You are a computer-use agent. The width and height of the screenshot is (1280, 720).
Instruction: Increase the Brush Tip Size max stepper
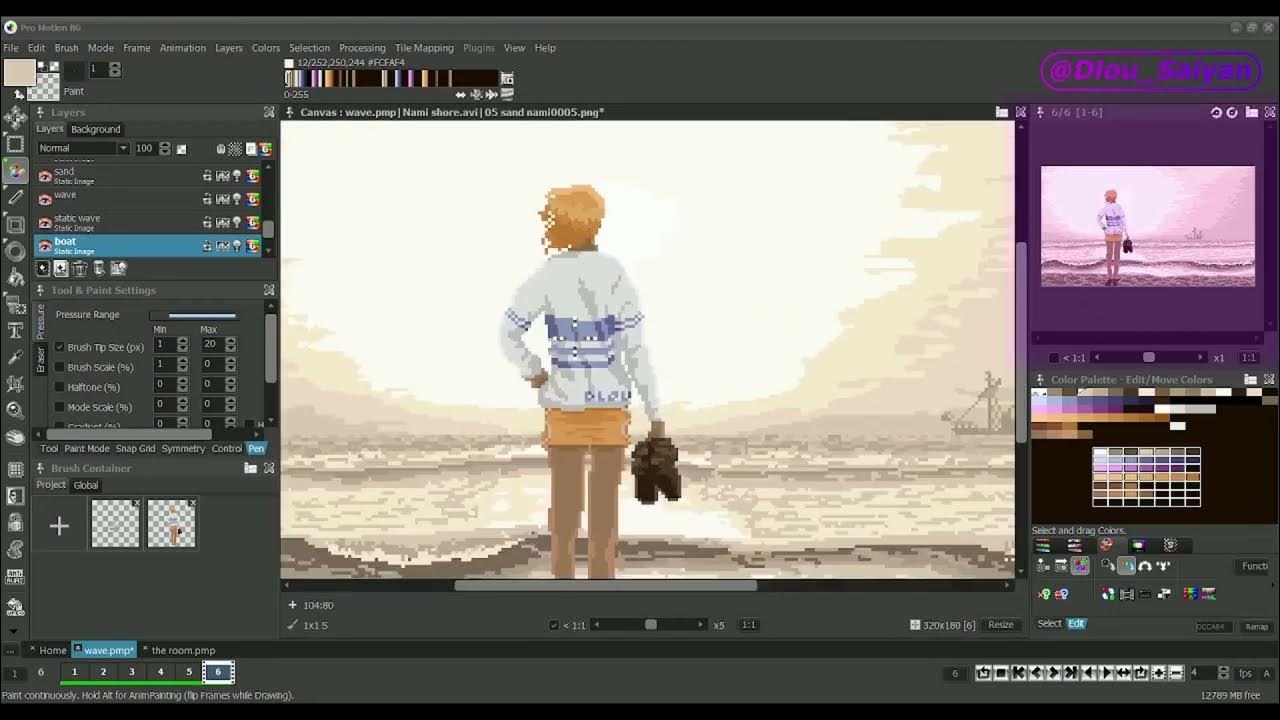click(231, 341)
